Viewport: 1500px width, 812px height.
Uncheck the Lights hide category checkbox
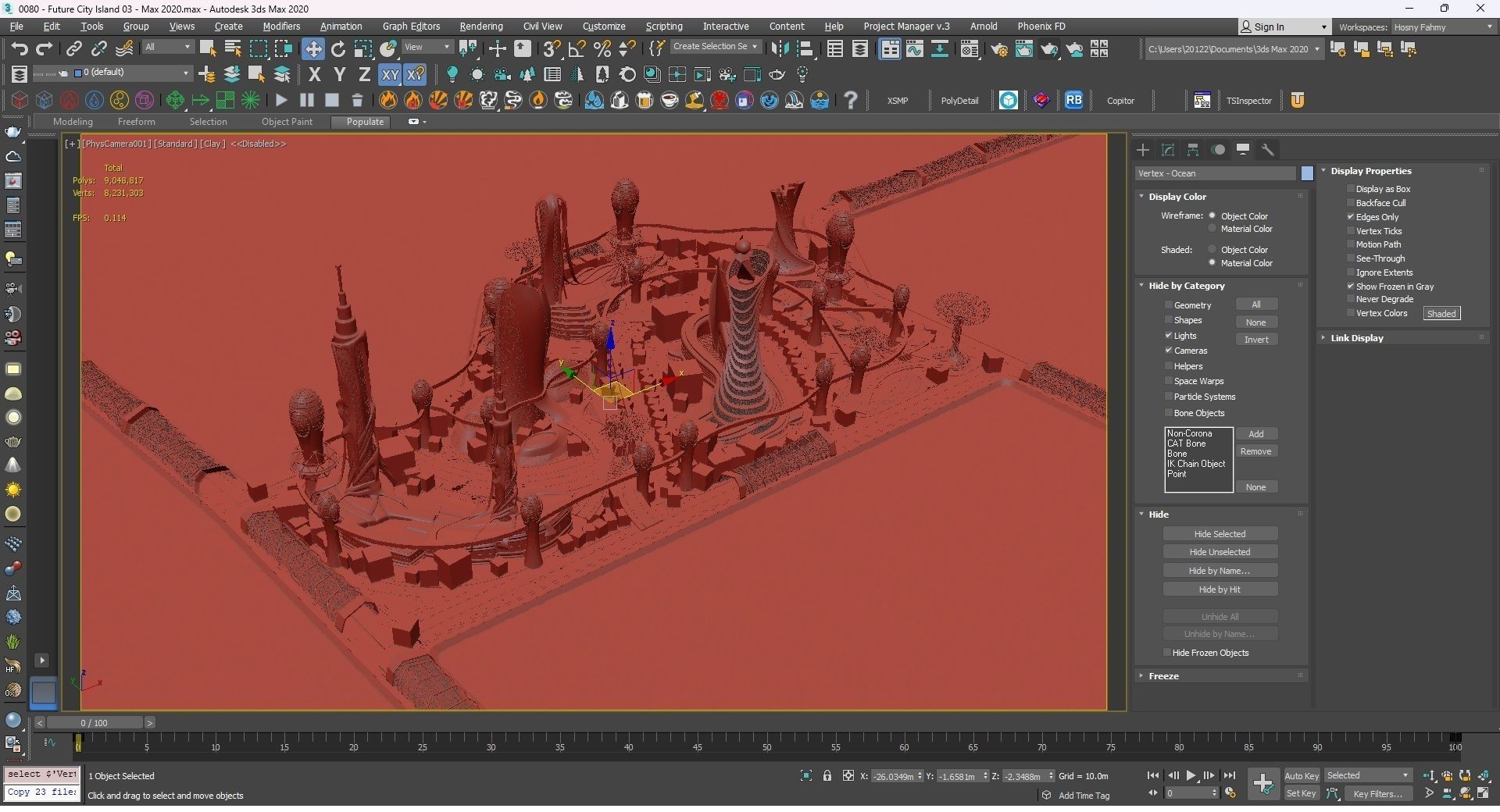point(1169,336)
